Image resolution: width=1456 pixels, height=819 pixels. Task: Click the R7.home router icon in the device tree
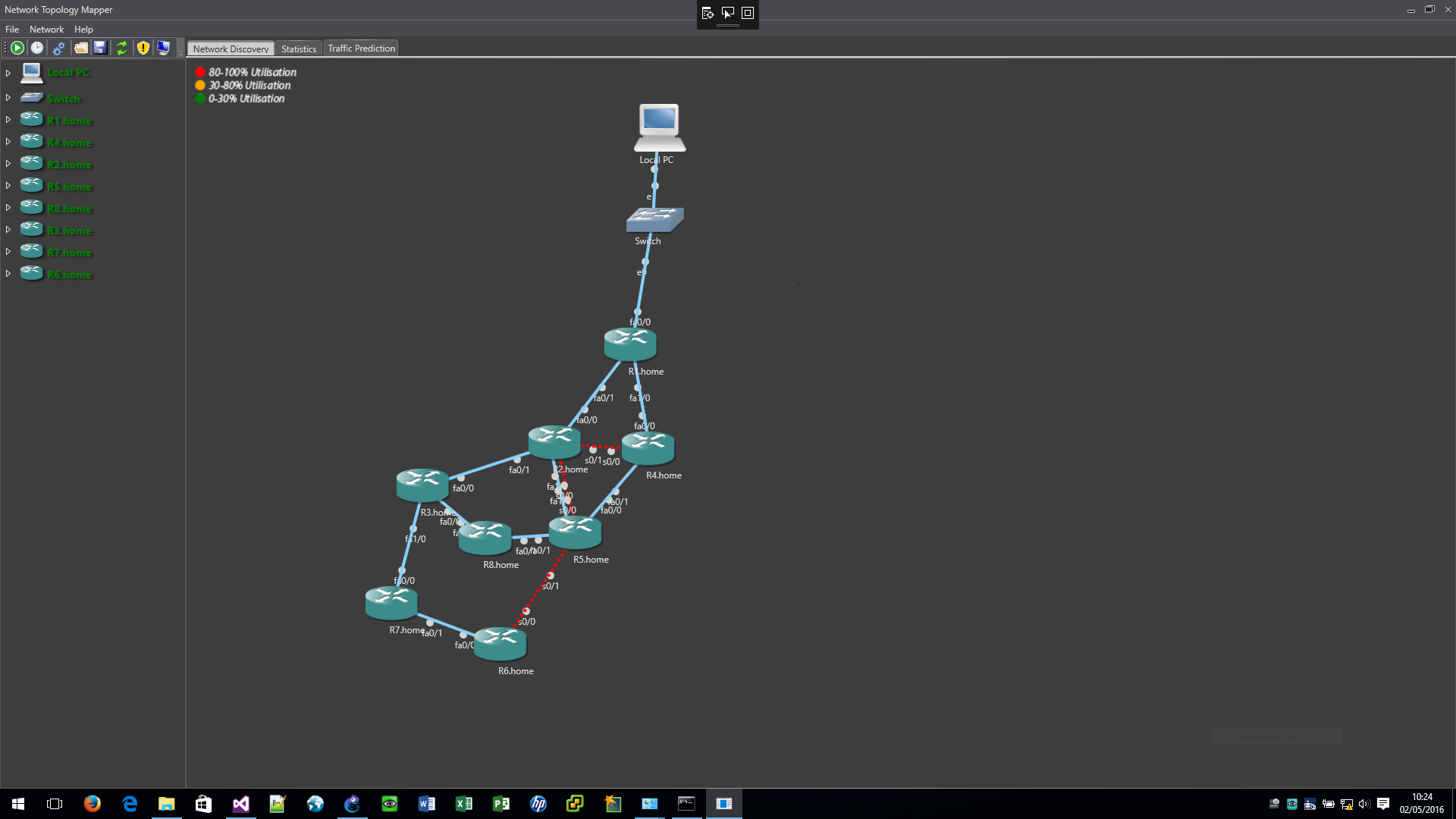(x=31, y=250)
